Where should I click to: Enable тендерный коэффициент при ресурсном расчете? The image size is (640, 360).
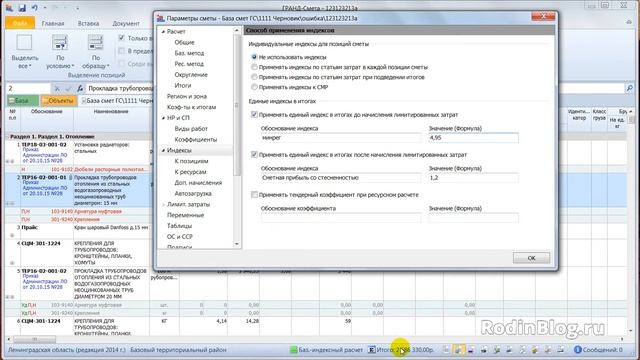tap(254, 195)
